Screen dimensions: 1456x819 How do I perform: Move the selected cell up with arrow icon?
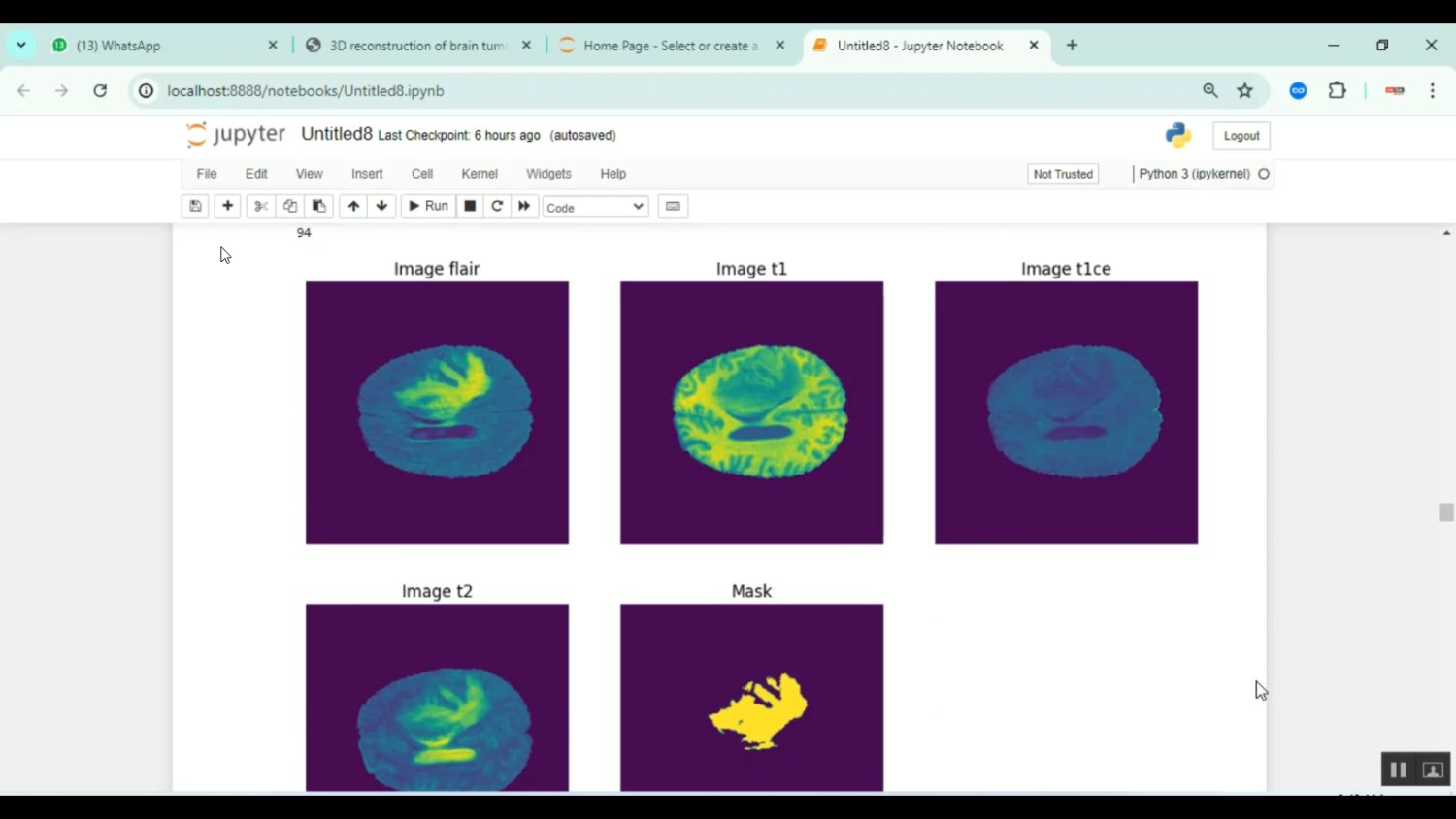[x=352, y=206]
